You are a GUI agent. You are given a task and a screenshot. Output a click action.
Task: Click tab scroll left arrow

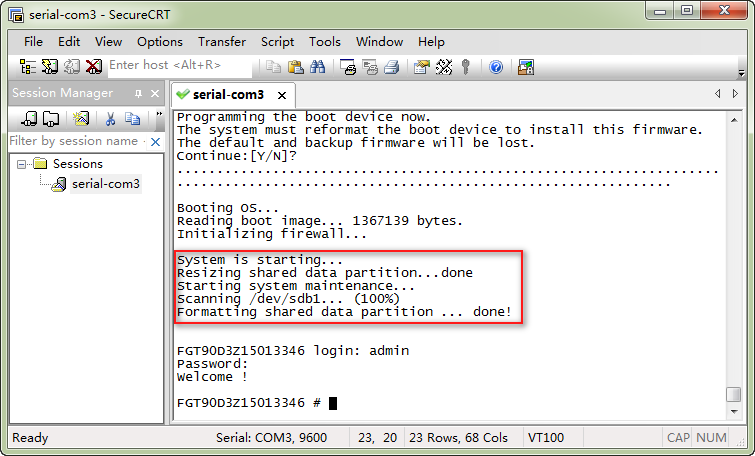(x=718, y=93)
